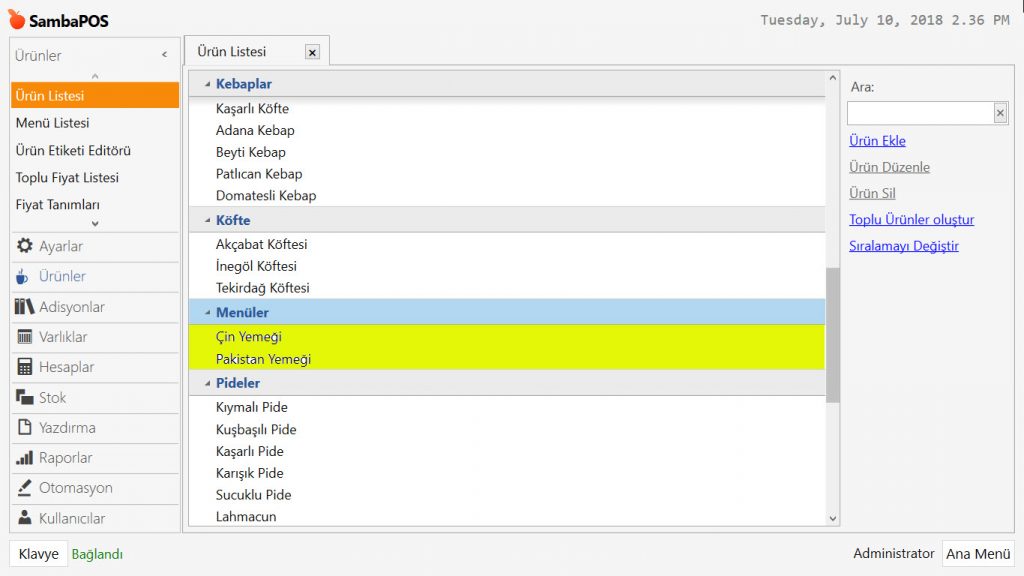This screenshot has width=1024, height=576.
Task: Click the Raporlar bar chart icon
Action: tap(25, 458)
